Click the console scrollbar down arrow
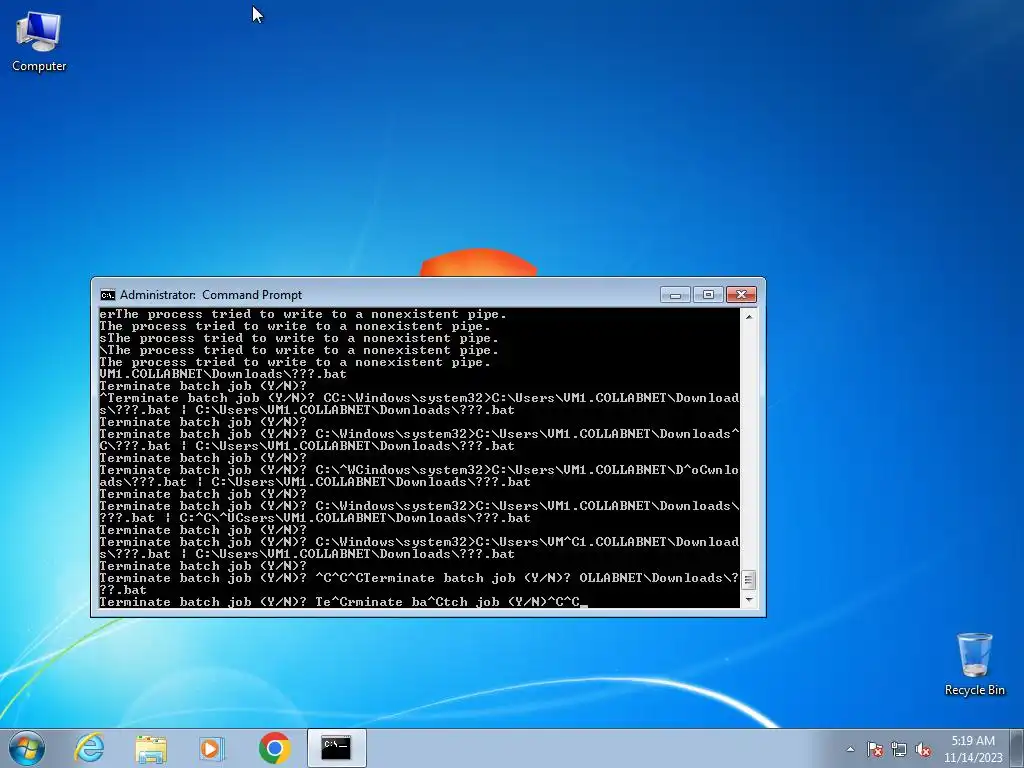 point(749,600)
